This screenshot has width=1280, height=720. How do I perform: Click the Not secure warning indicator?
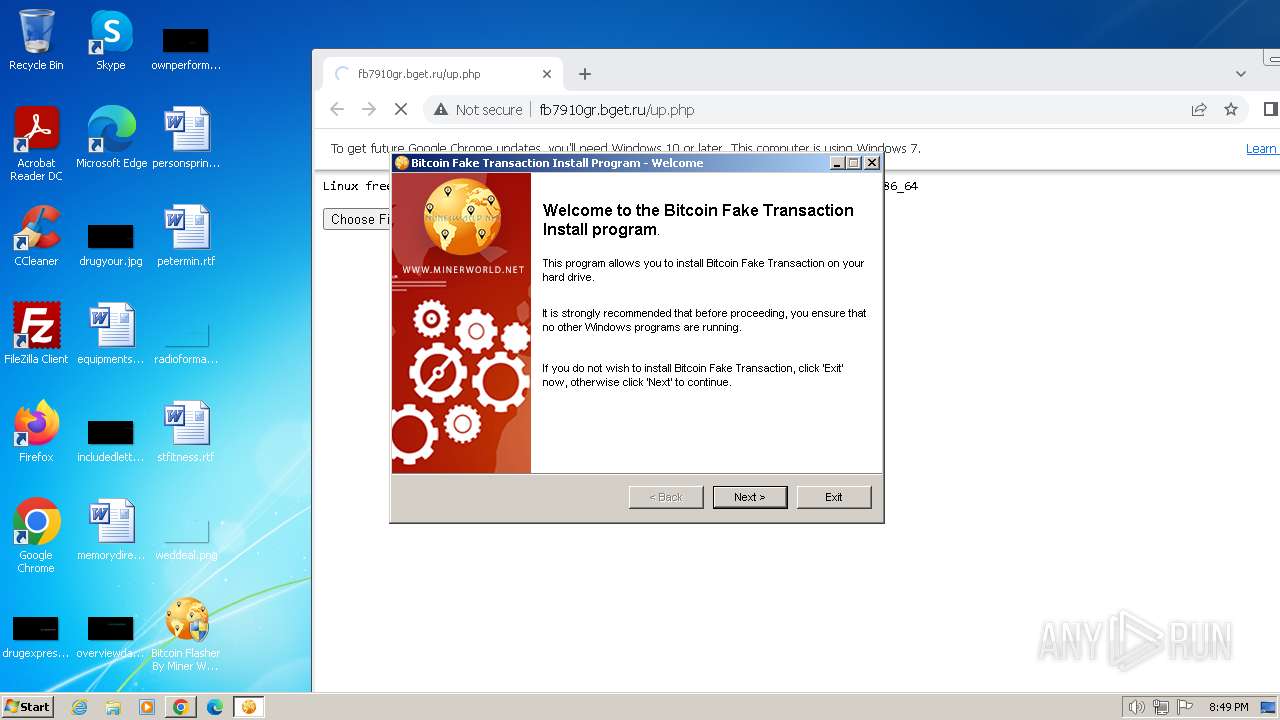click(x=478, y=110)
